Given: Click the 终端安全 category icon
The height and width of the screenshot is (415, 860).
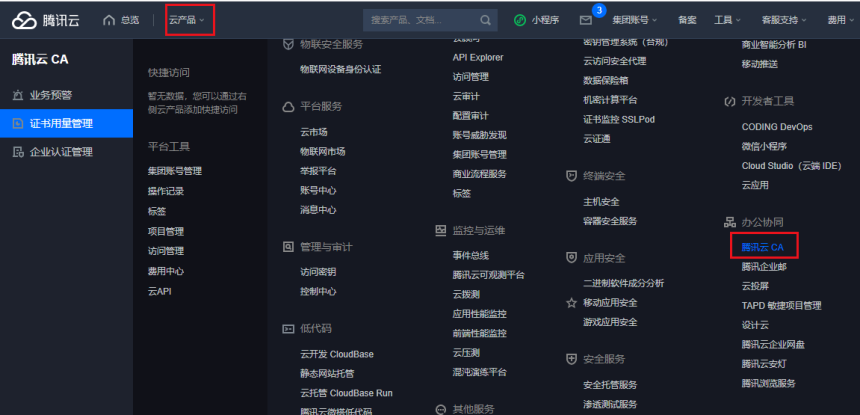Looking at the screenshot, I should tap(571, 176).
